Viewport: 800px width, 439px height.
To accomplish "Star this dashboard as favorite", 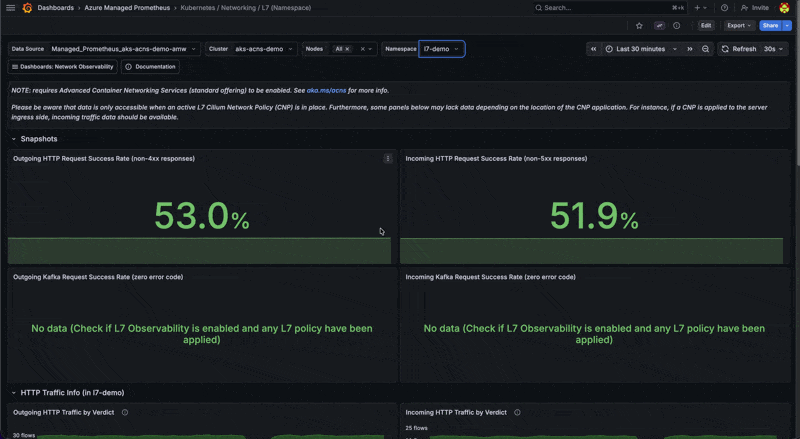I will 639,26.
